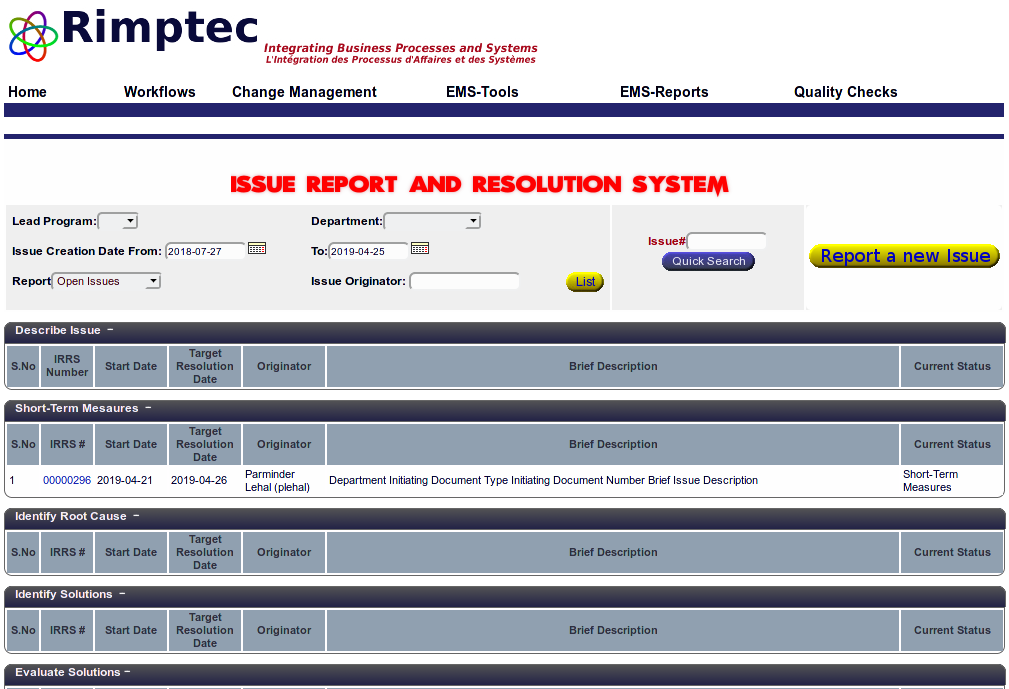The image size is (1009, 689).
Task: Open calendar picker for To date
Action: 420,248
